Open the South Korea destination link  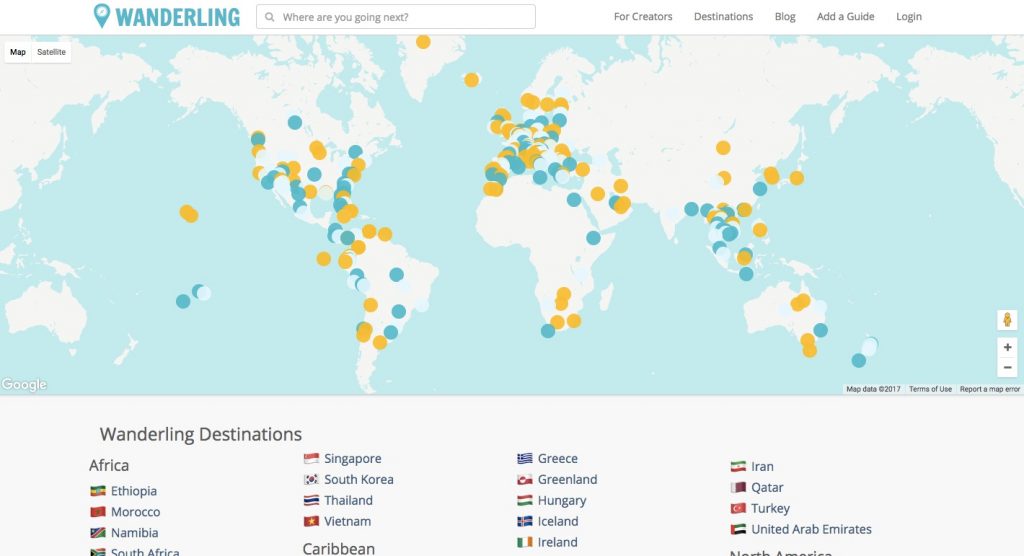click(x=359, y=480)
